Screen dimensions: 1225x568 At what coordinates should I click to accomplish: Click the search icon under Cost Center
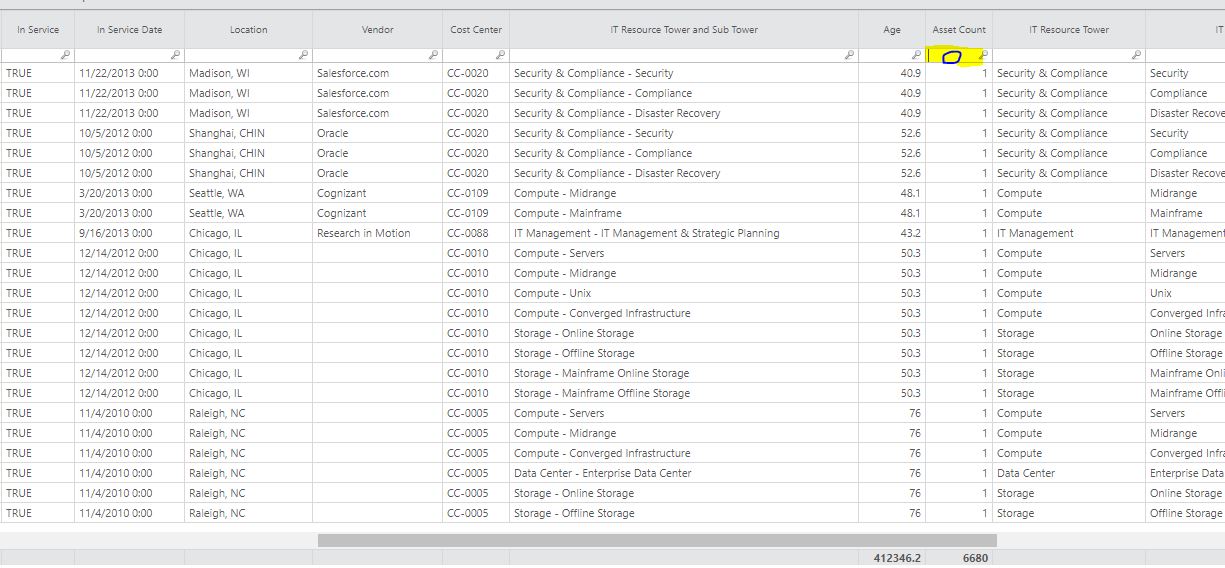(x=501, y=55)
